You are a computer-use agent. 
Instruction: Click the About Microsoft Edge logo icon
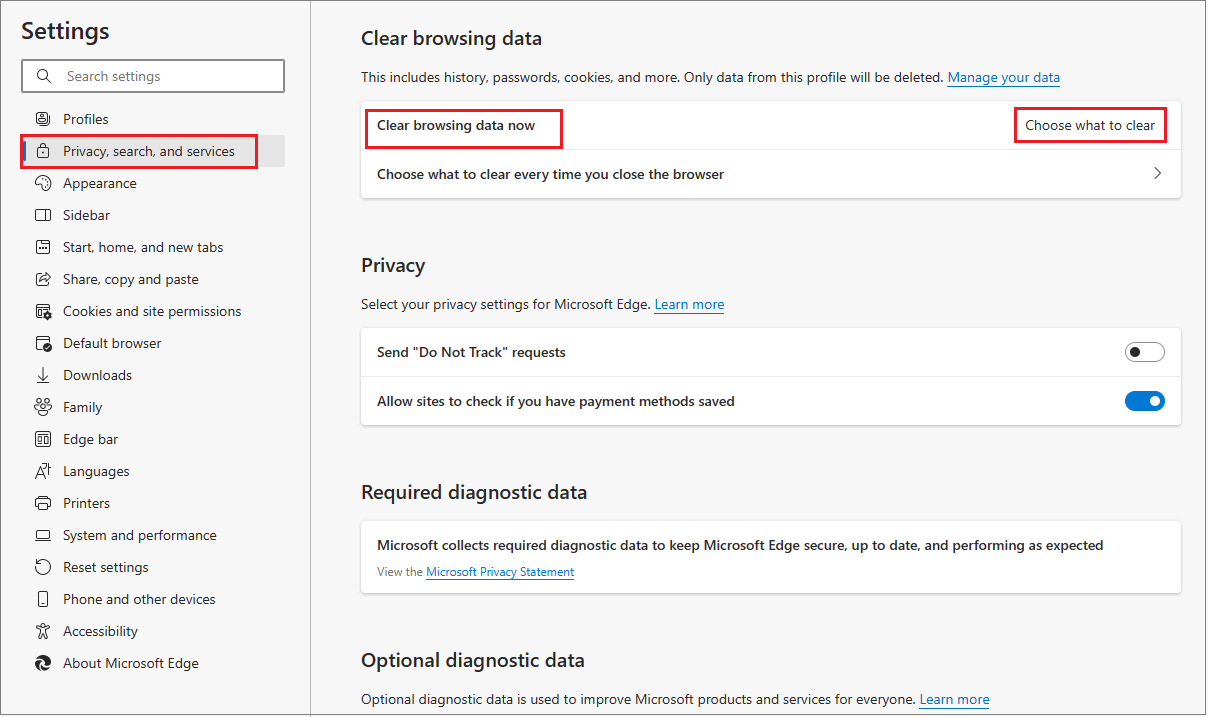[x=43, y=663]
